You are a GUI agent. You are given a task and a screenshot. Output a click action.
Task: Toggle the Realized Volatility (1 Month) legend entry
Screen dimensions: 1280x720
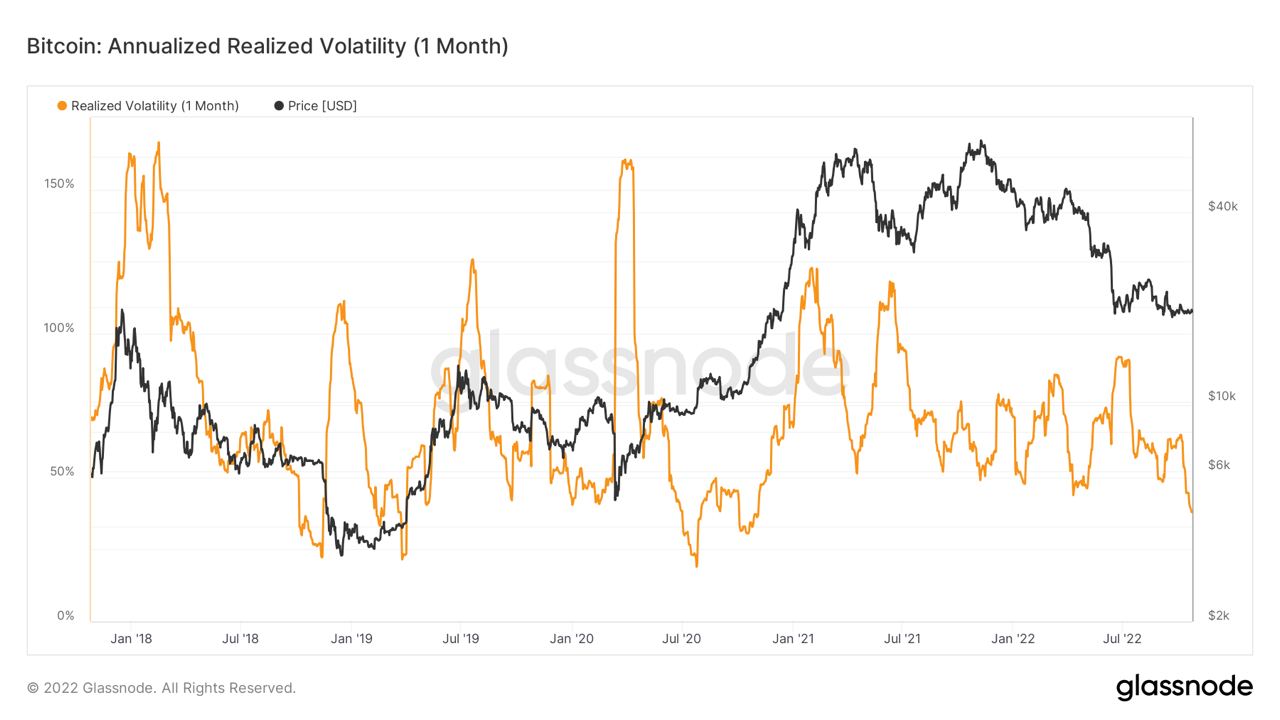coord(148,106)
